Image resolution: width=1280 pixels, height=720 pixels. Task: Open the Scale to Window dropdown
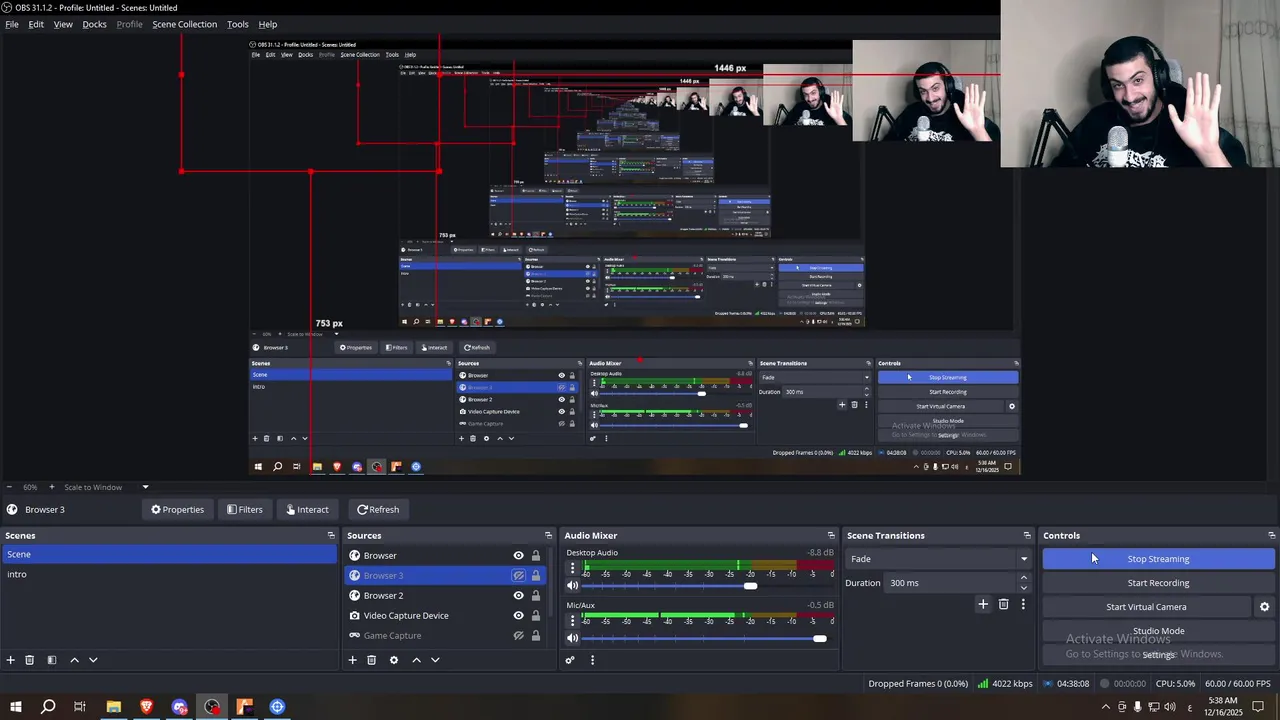tap(145, 487)
